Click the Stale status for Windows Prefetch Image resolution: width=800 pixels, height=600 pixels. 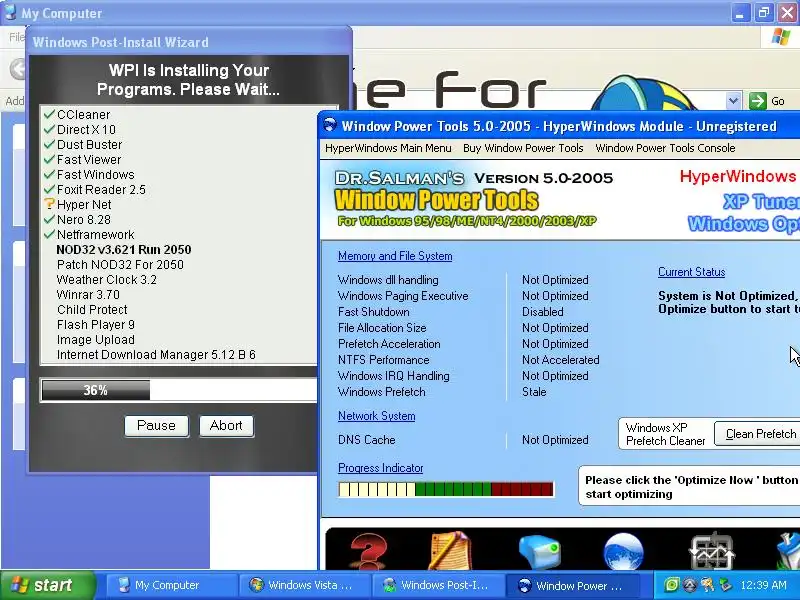pyautogui.click(x=534, y=392)
